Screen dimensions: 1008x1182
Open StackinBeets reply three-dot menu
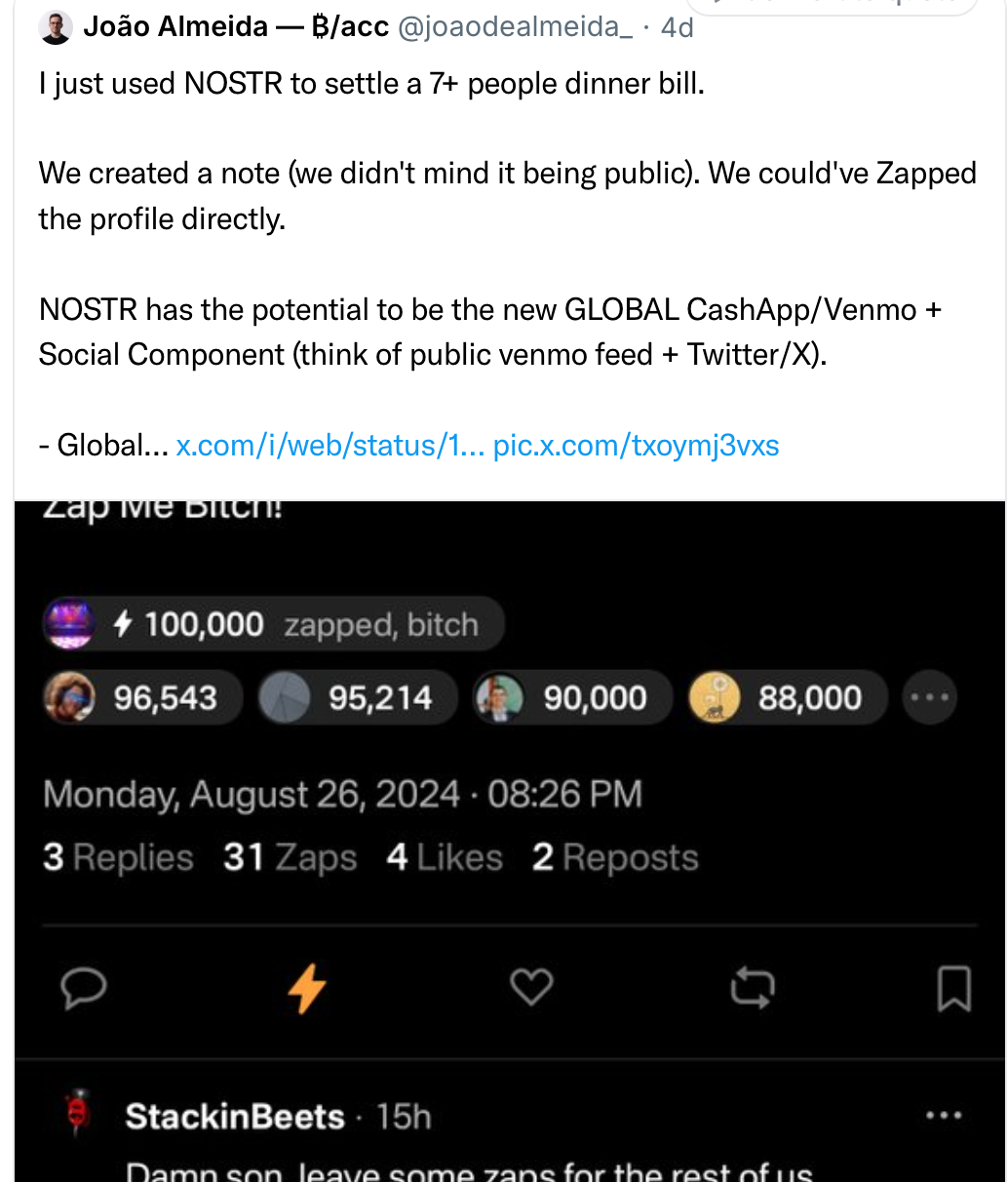tap(943, 1116)
